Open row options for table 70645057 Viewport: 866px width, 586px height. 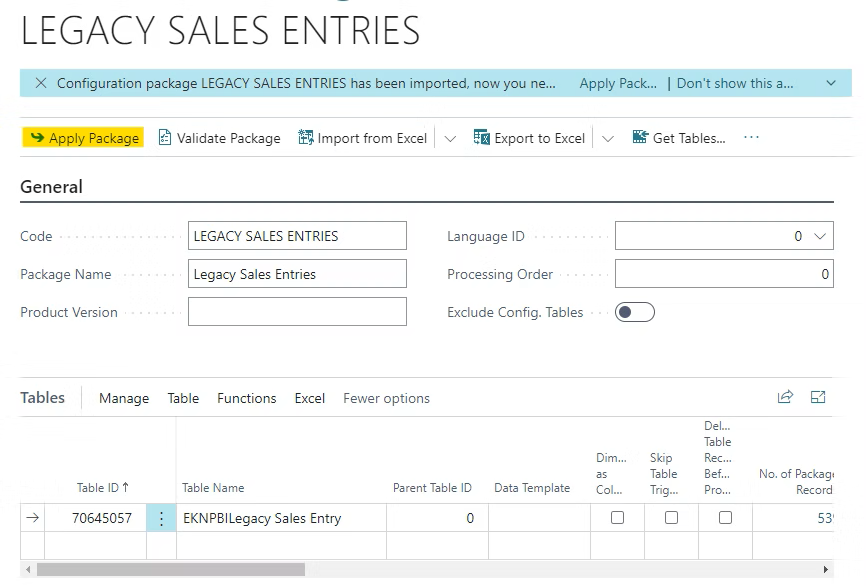(x=161, y=518)
